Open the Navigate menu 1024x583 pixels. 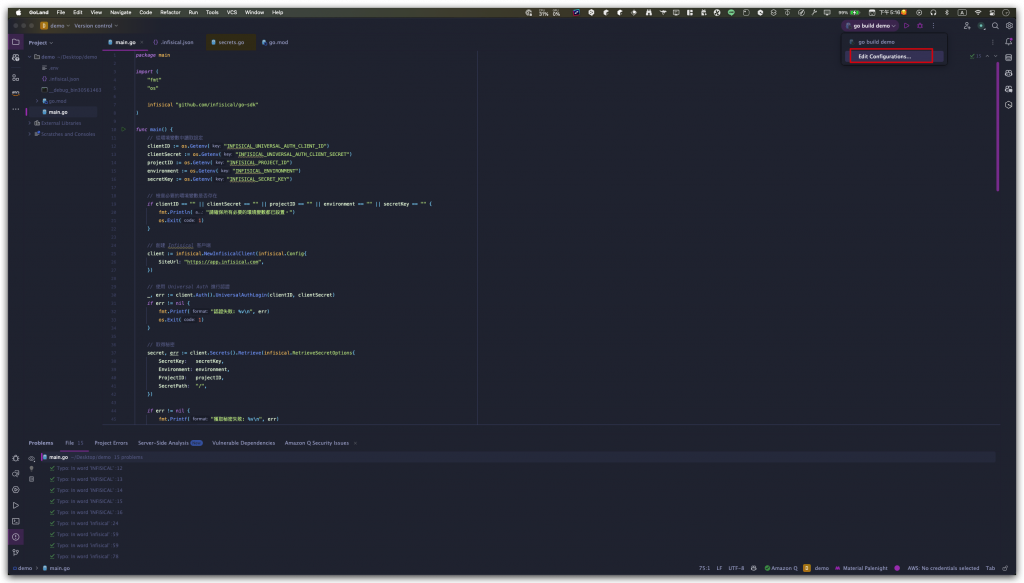[121, 12]
